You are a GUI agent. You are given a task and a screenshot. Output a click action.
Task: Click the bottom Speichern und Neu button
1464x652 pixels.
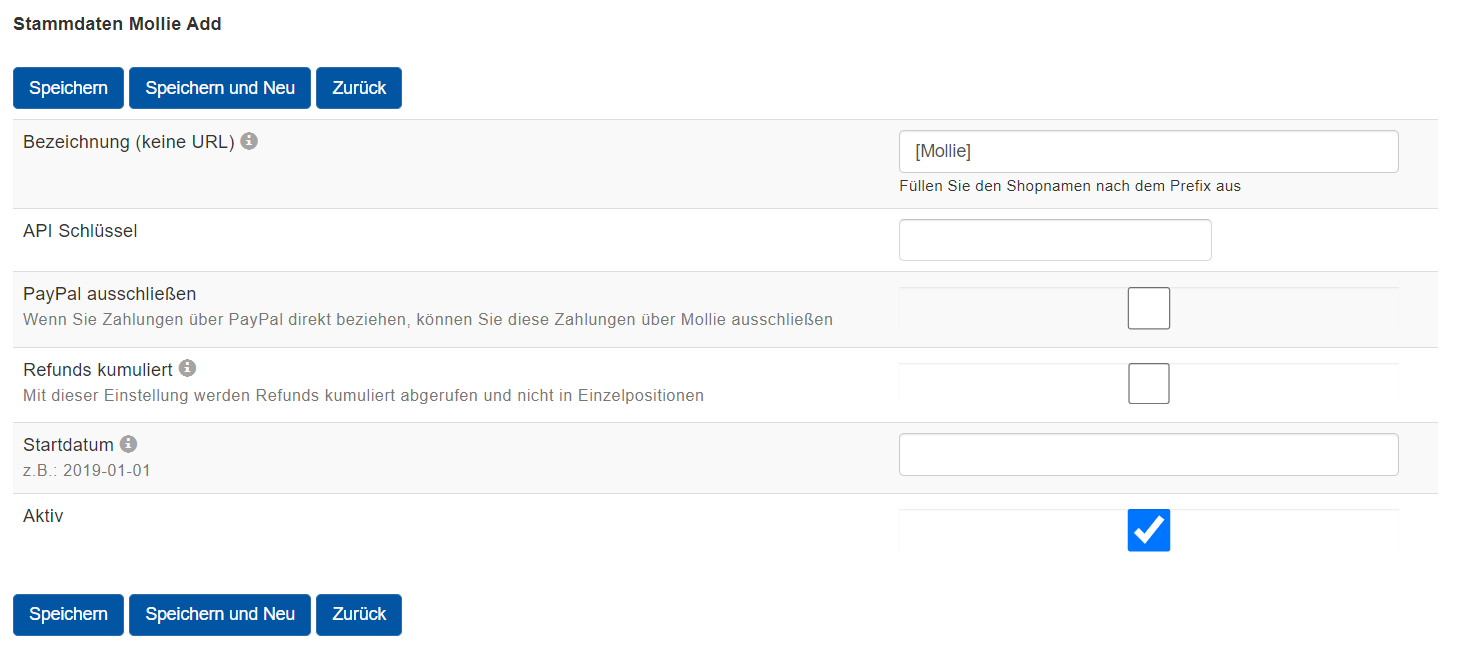pyautogui.click(x=220, y=615)
